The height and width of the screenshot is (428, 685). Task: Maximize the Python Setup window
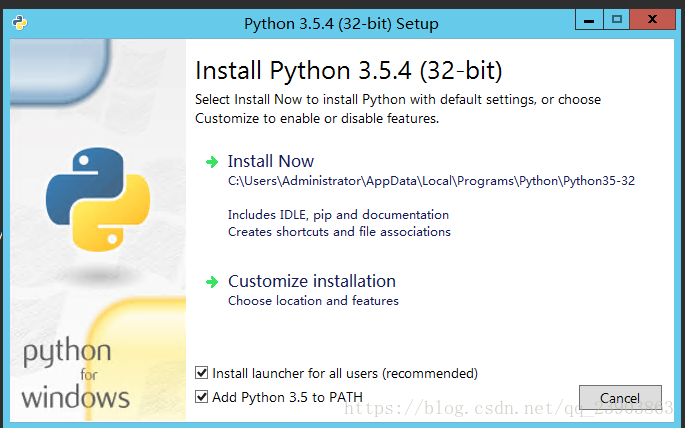point(616,20)
